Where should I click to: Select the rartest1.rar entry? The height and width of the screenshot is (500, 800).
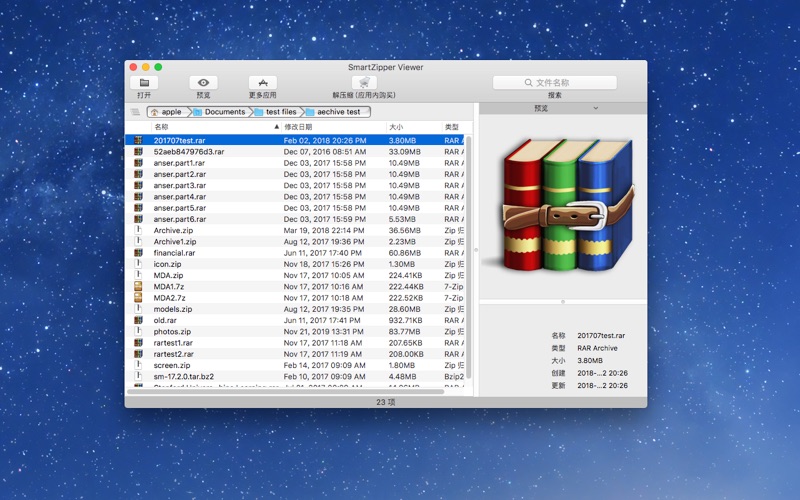coord(173,343)
